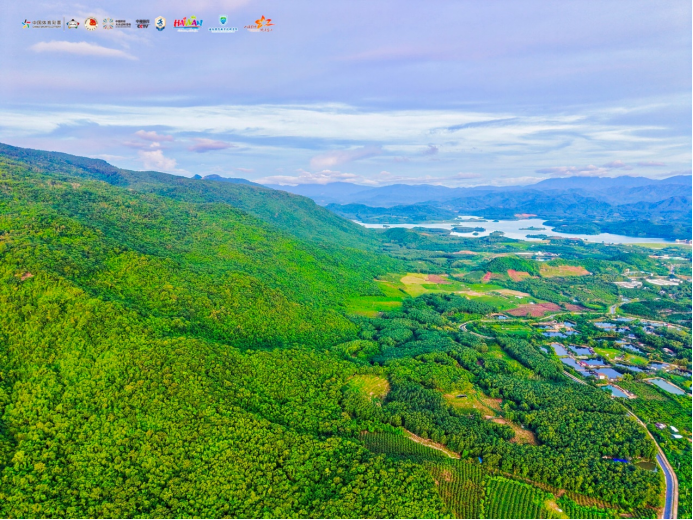The width and height of the screenshot is (693, 520).
Task: Click the reddish-brown plowed field
Action: point(533,310)
